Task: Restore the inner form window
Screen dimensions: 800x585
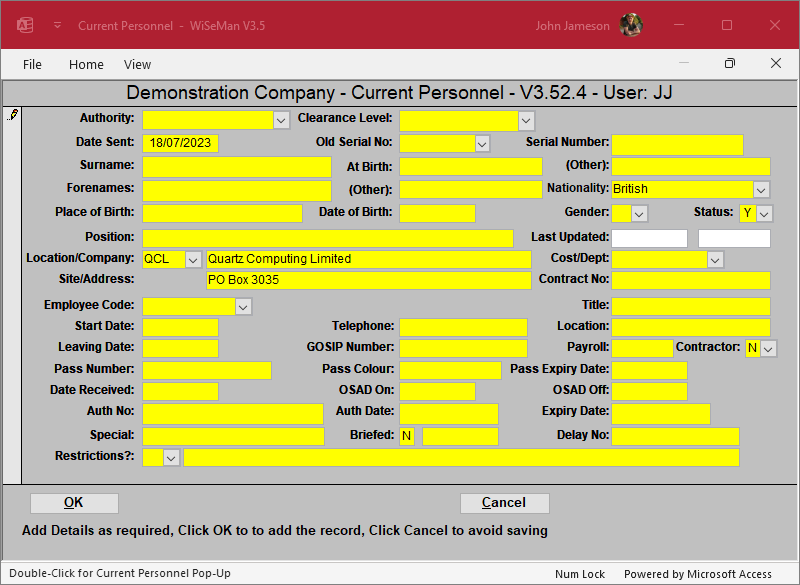Action: pyautogui.click(x=730, y=64)
